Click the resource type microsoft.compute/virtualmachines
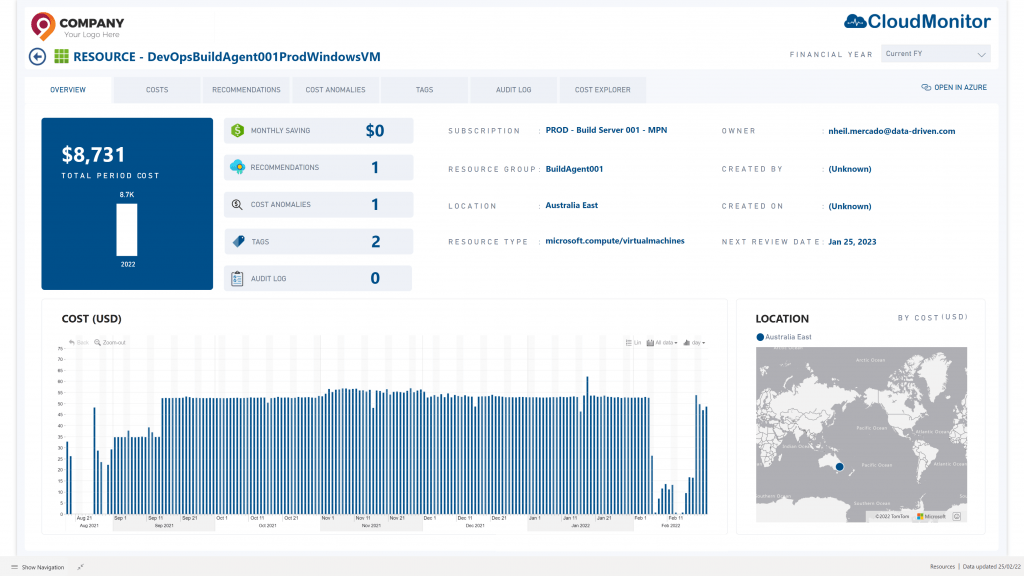 click(615, 241)
